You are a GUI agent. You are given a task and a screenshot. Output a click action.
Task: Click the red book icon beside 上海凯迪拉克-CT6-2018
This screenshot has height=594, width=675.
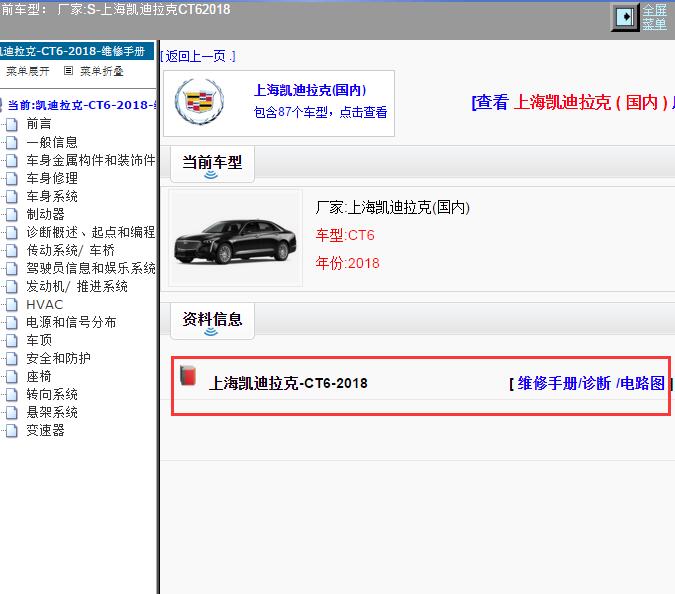188,375
